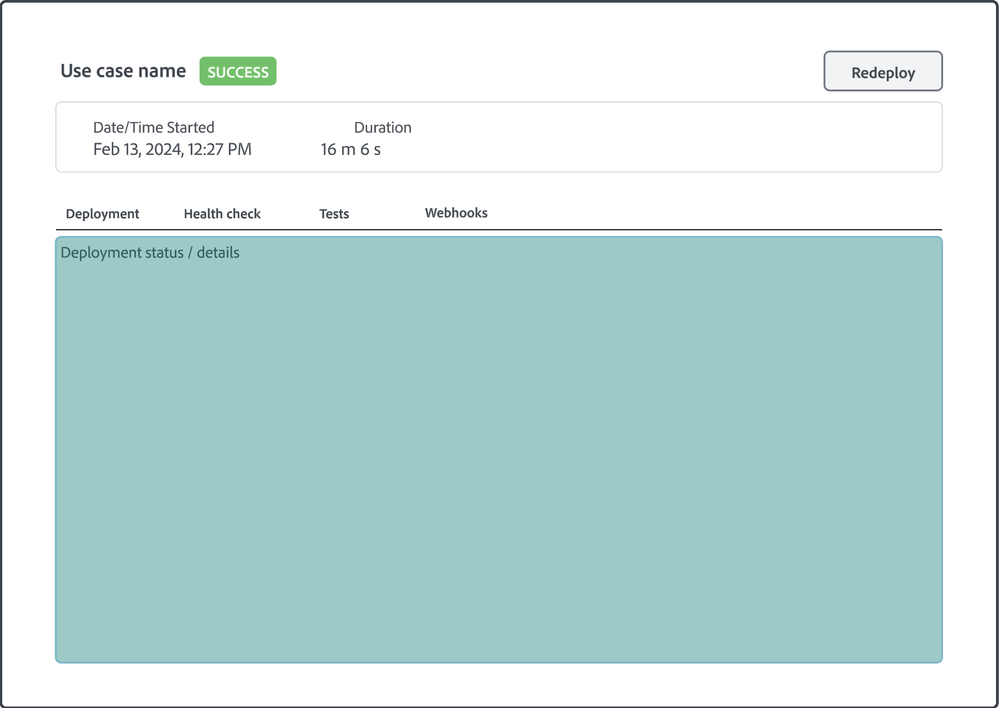1000x708 pixels.
Task: Switch to the Deployment tab
Action: pos(102,214)
